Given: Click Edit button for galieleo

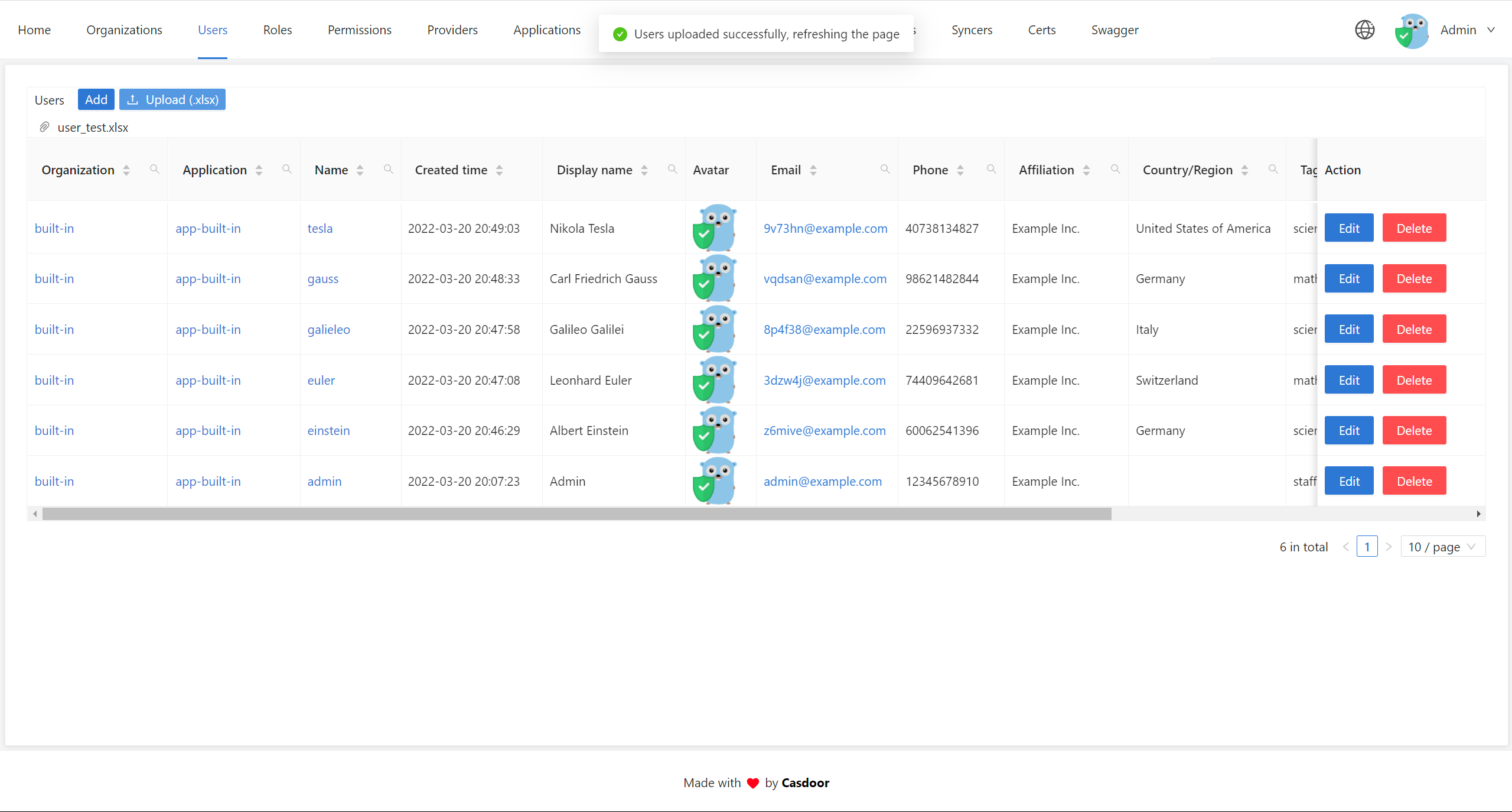Looking at the screenshot, I should (1350, 329).
